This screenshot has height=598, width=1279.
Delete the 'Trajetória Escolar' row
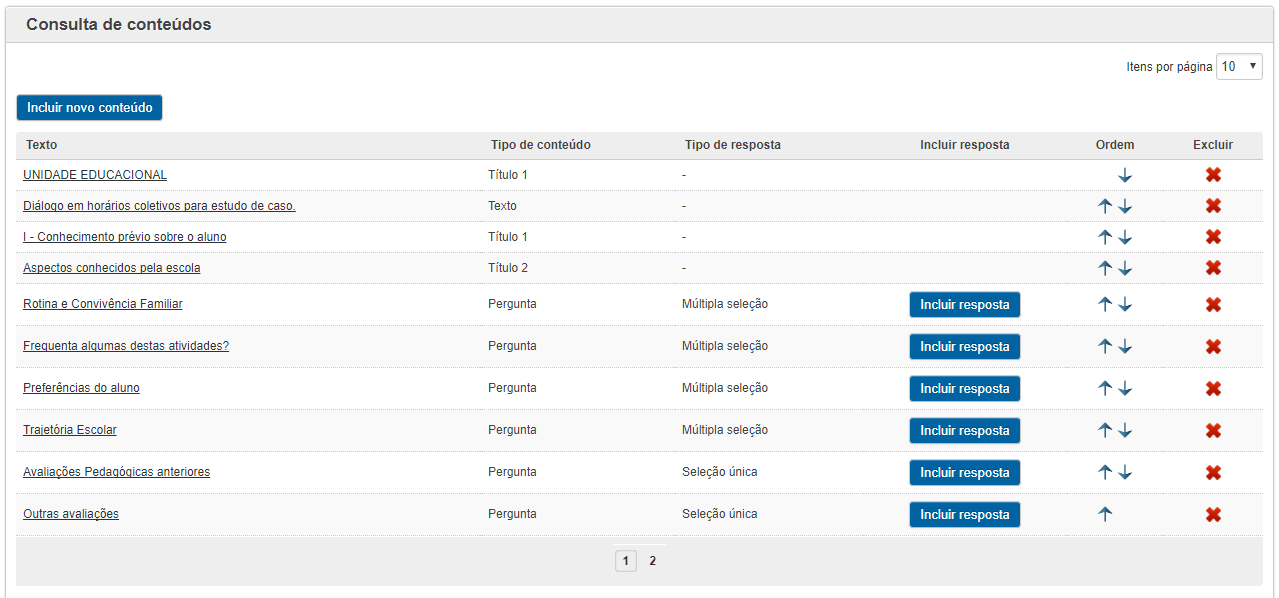coord(1213,431)
